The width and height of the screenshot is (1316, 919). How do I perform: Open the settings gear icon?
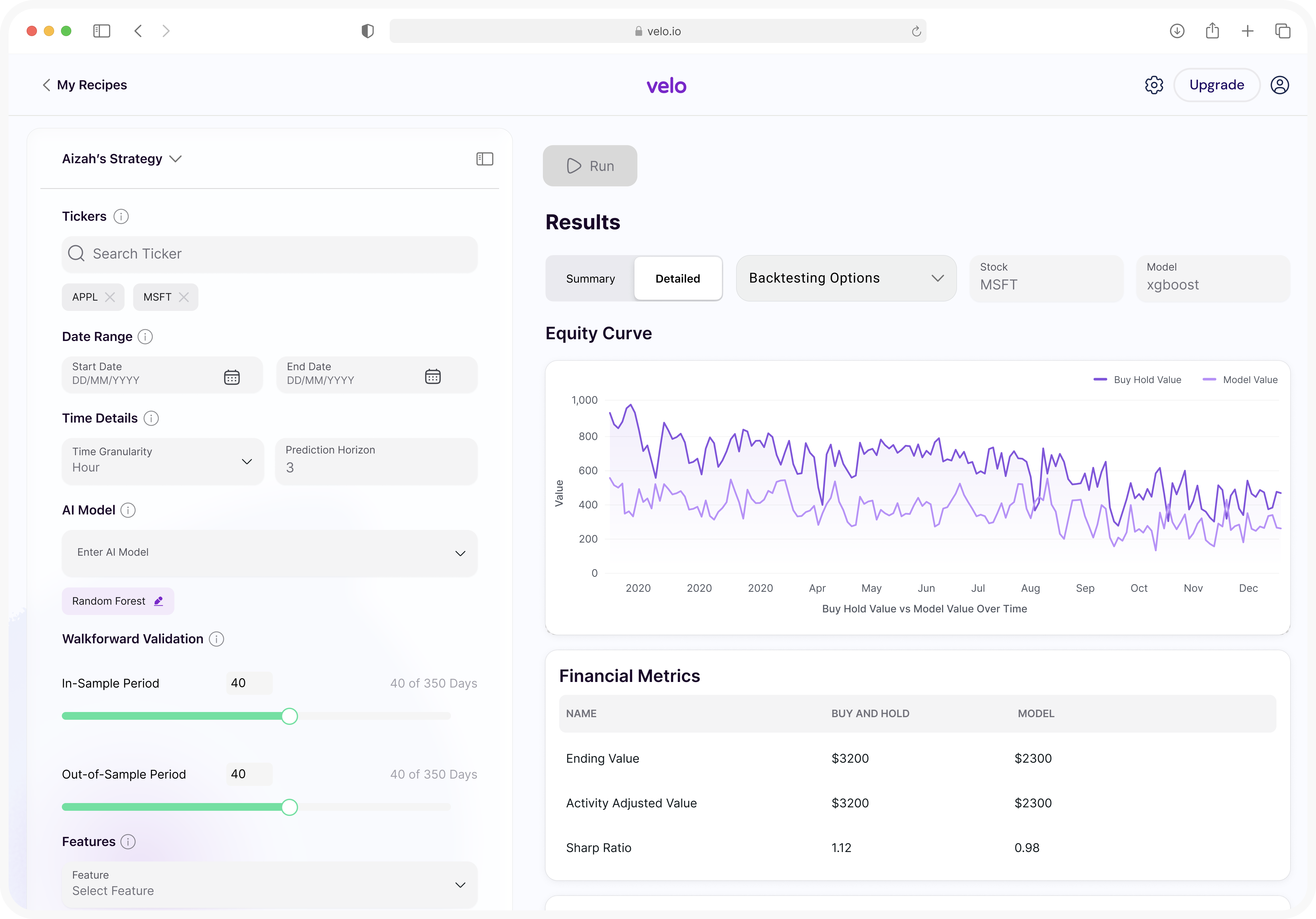pos(1154,85)
